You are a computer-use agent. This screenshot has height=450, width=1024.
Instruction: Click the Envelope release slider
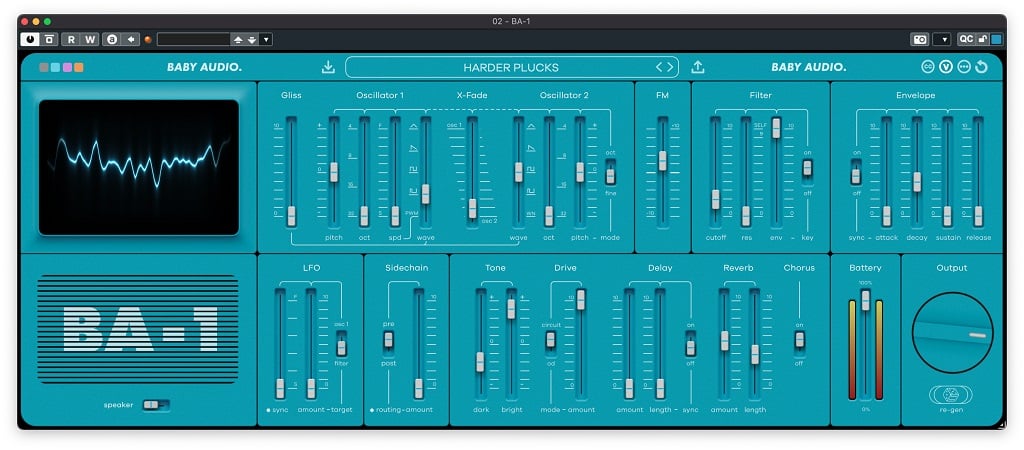point(978,216)
